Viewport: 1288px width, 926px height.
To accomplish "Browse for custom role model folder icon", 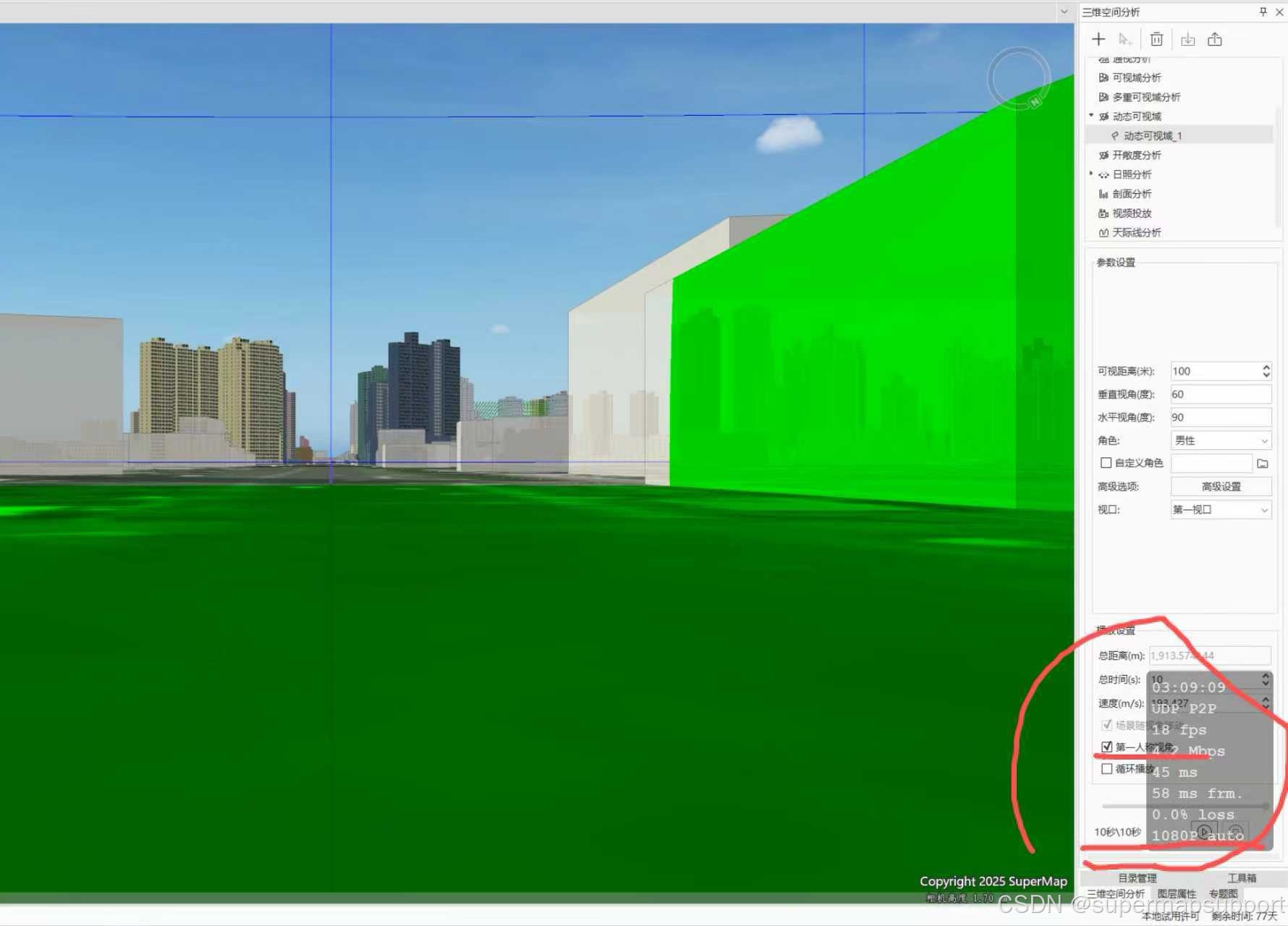I will click(x=1263, y=463).
